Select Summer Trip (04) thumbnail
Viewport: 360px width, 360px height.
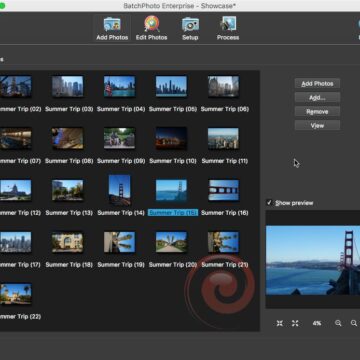[x=120, y=86]
